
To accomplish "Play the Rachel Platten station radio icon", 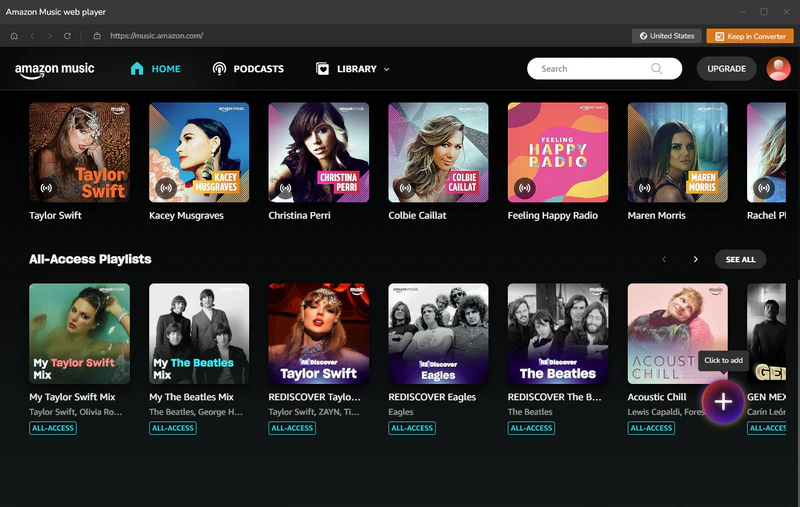I will (x=764, y=188).
